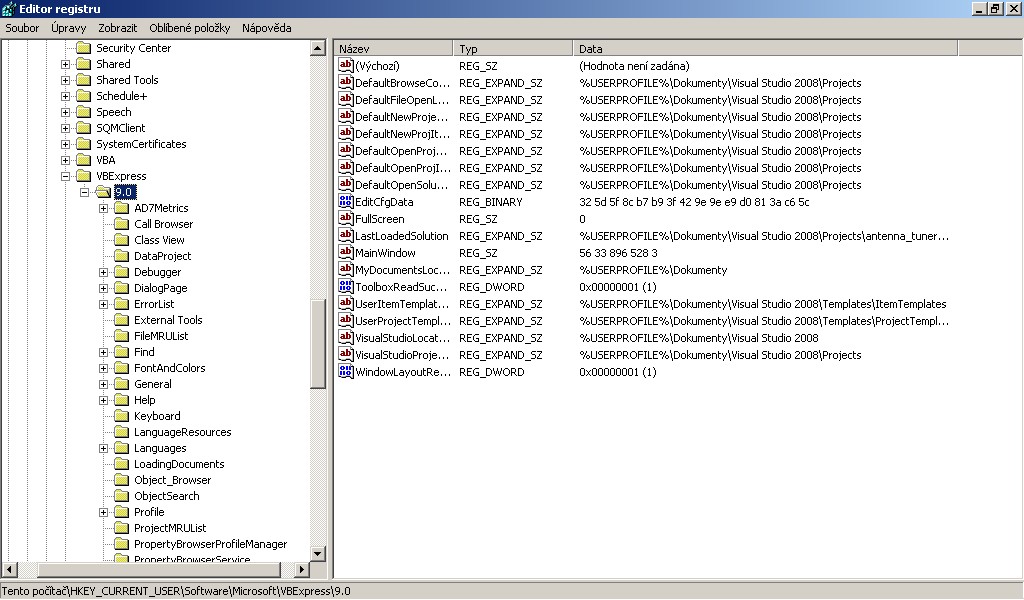
Task: Sort values by the Název column header
Action: (394, 48)
